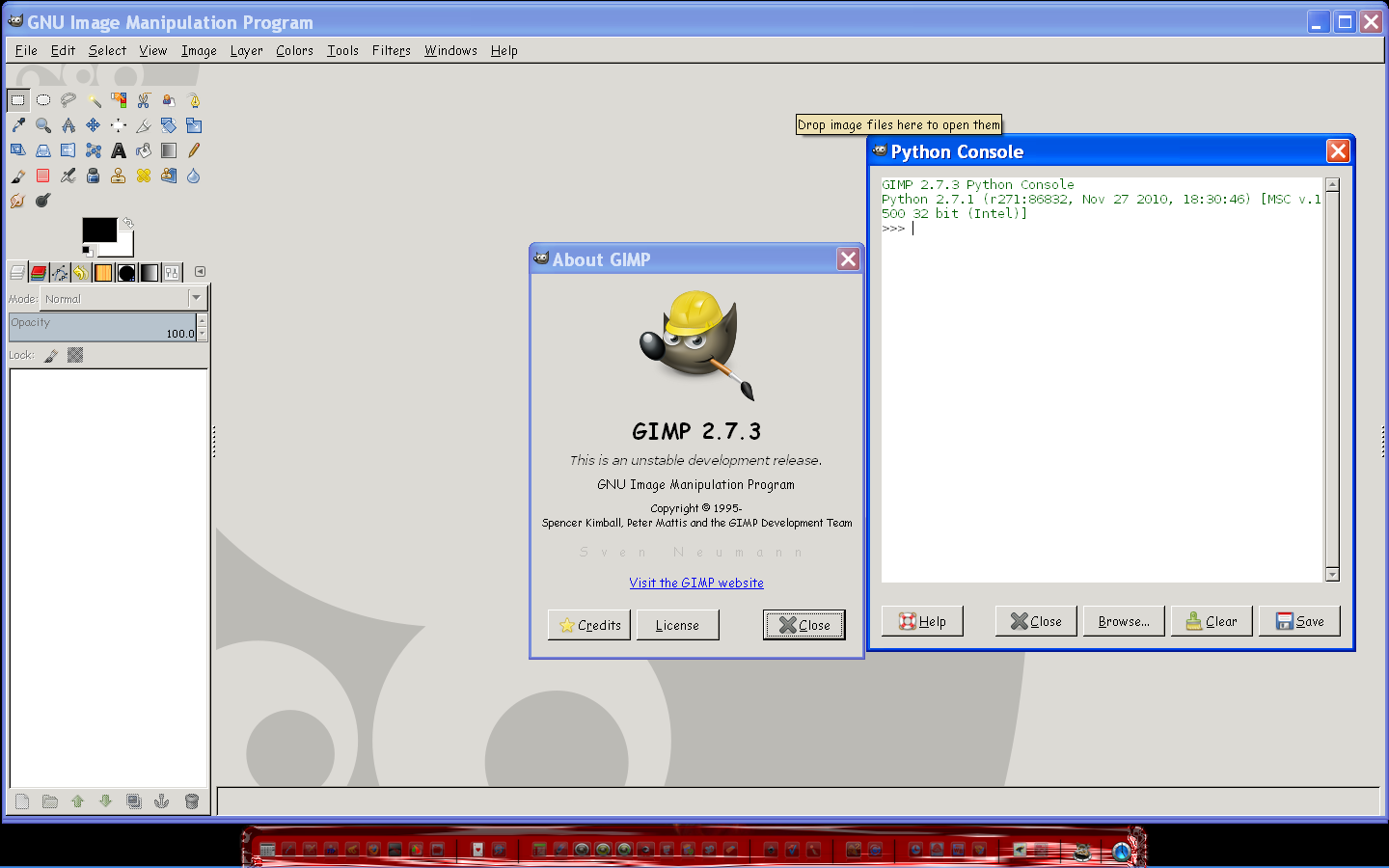Toggle the lock pixels brush icon
Viewport: 1389px width, 868px height.
click(x=51, y=355)
